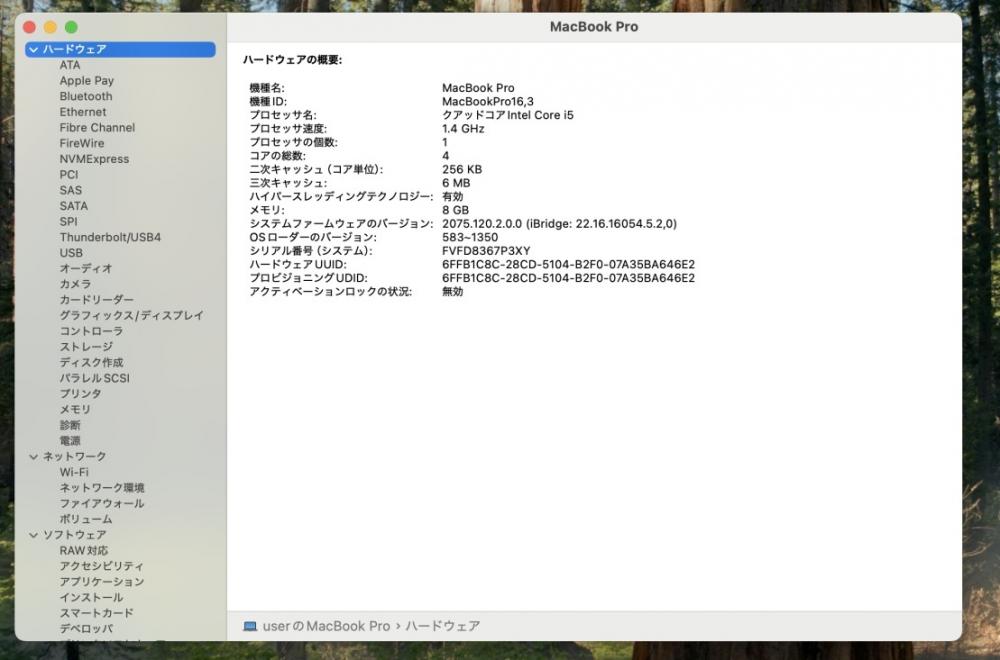The height and width of the screenshot is (660, 1000).
Task: Open グラフィックス/ディスプレイ entry
Action: 131,315
